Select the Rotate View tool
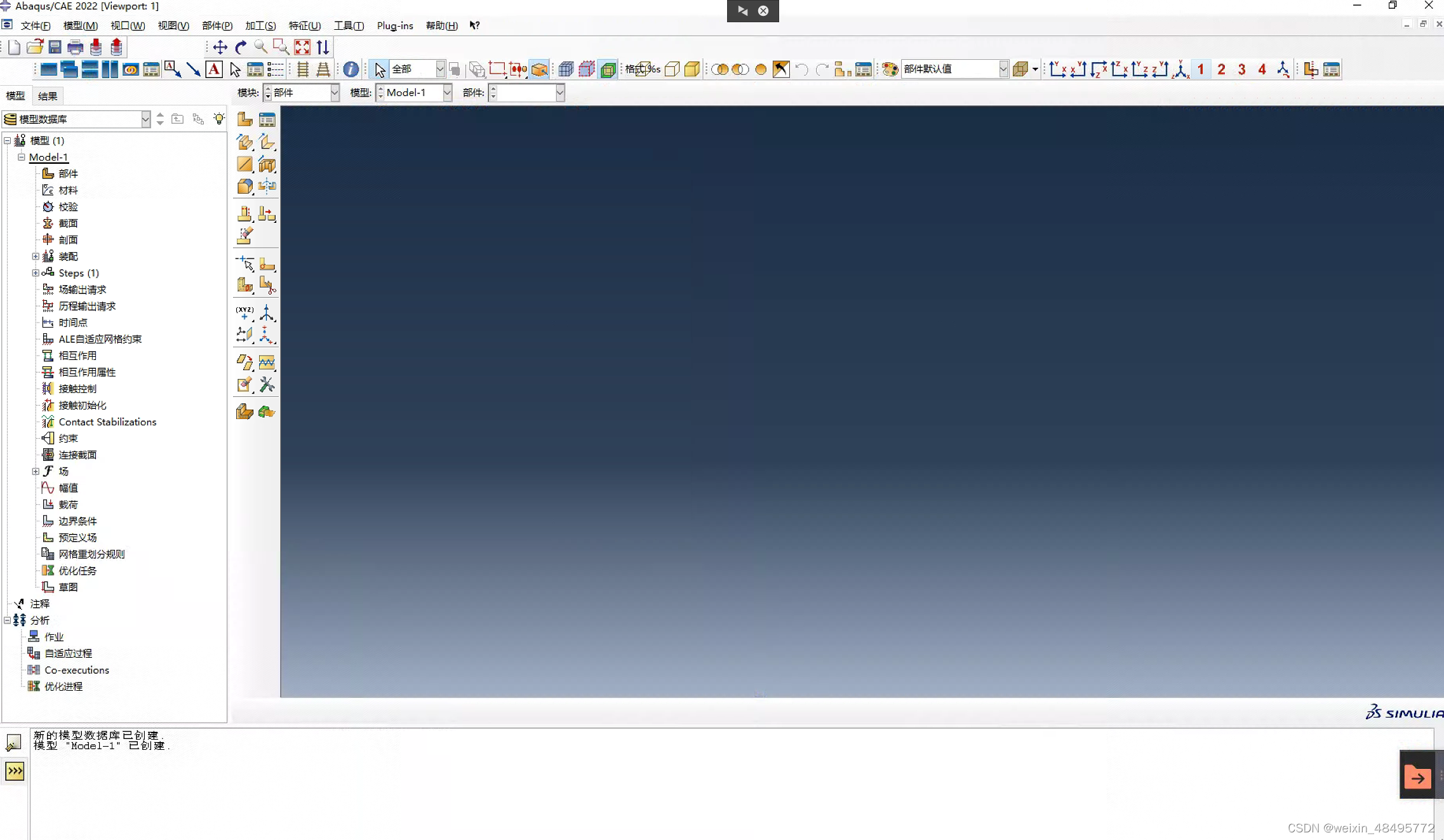Screen dimensions: 1444x840 241,47
